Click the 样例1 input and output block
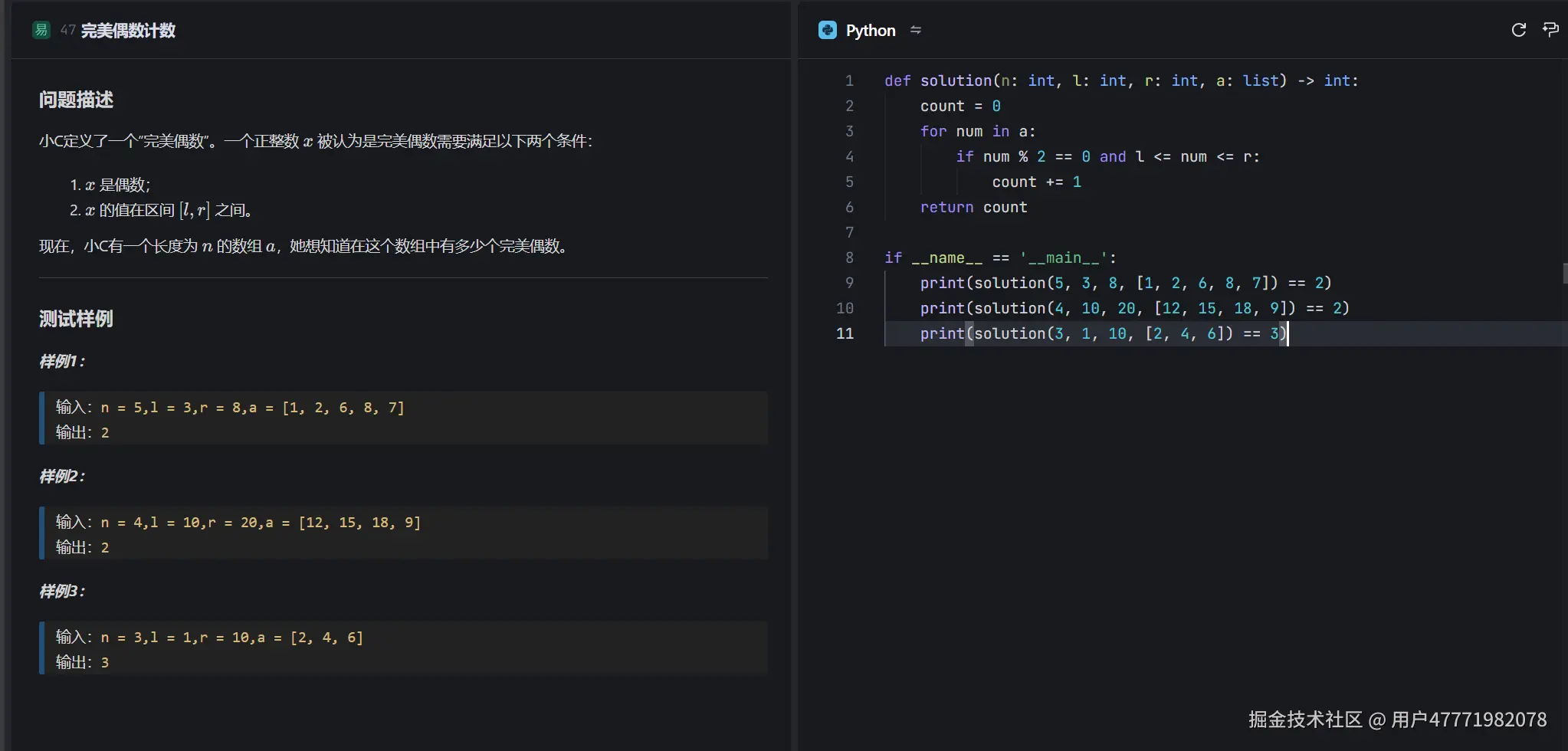 coord(403,418)
